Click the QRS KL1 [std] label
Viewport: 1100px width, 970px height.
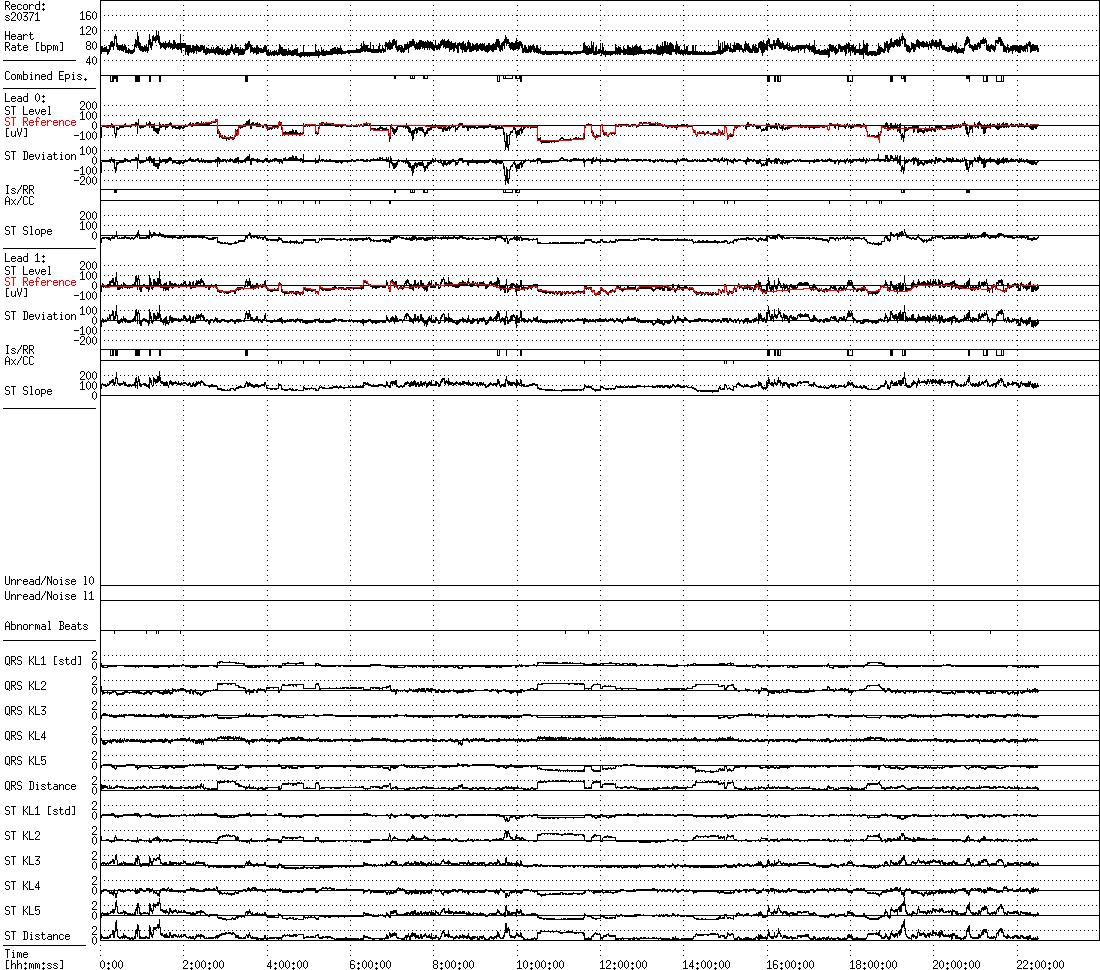click(43, 661)
